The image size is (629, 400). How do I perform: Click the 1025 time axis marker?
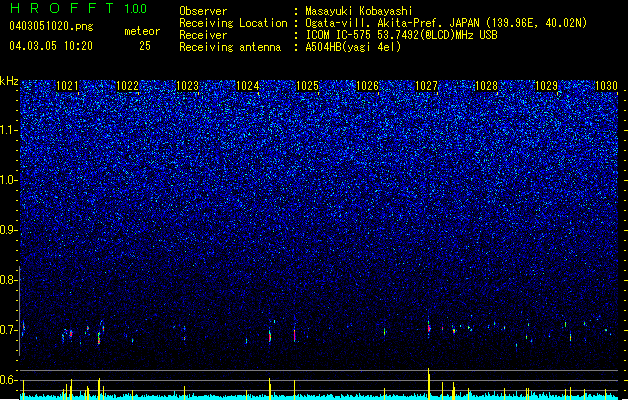(307, 86)
